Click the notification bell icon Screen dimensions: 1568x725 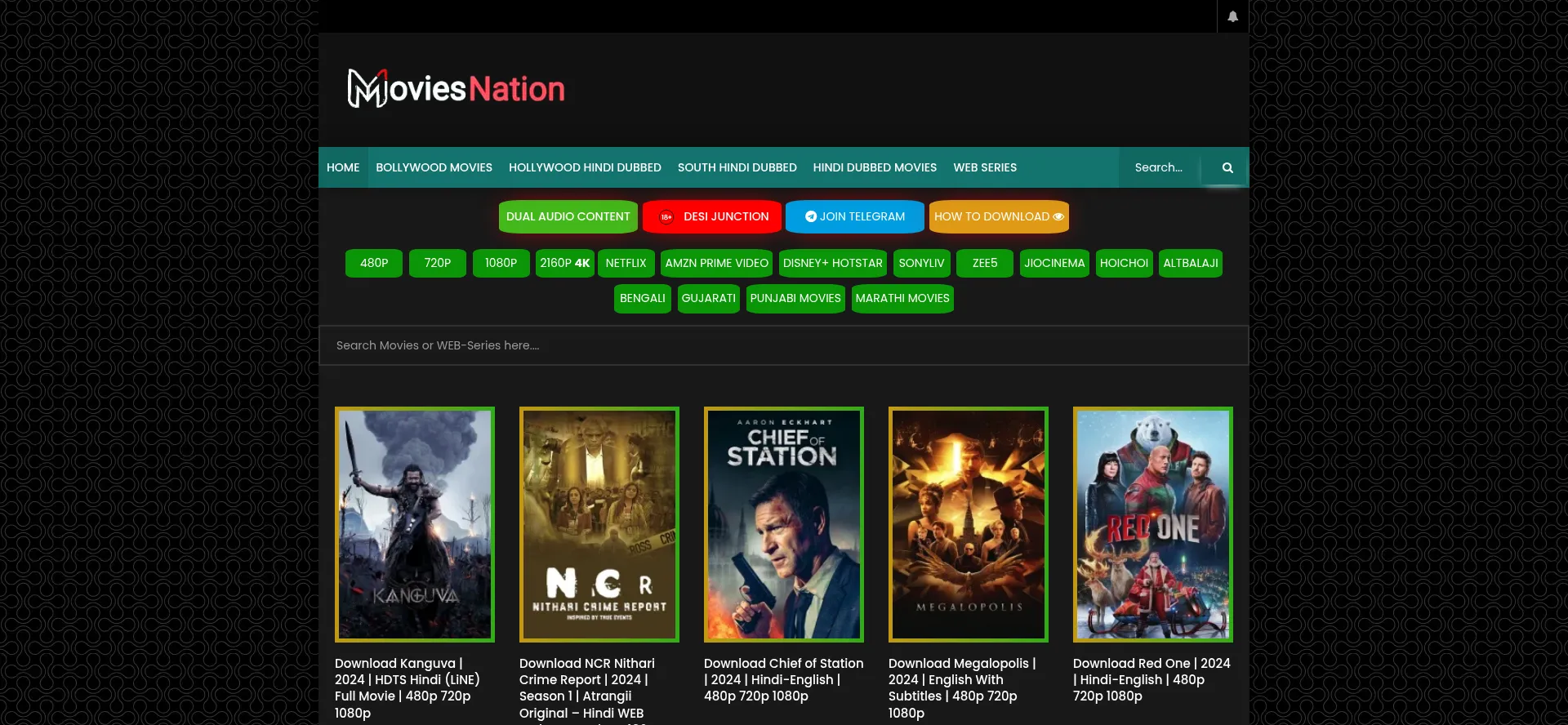1232,16
